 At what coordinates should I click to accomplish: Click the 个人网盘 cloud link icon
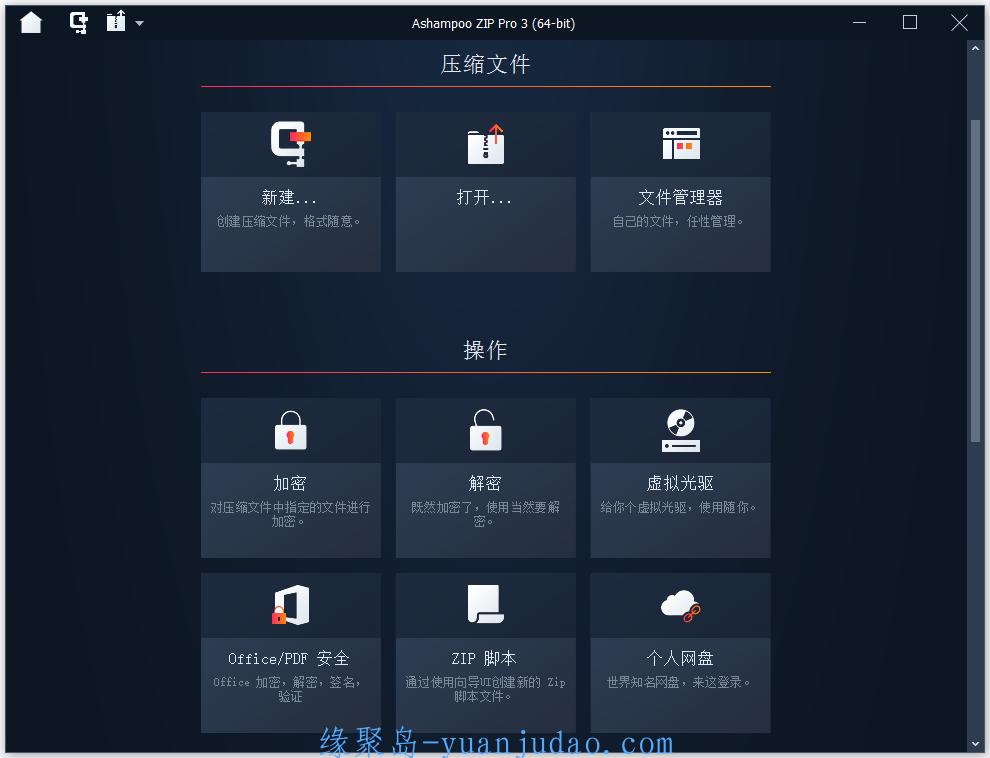[681, 605]
